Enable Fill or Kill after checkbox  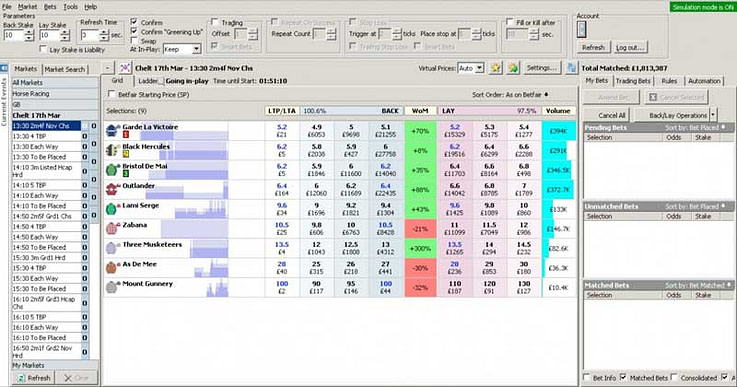(510, 22)
